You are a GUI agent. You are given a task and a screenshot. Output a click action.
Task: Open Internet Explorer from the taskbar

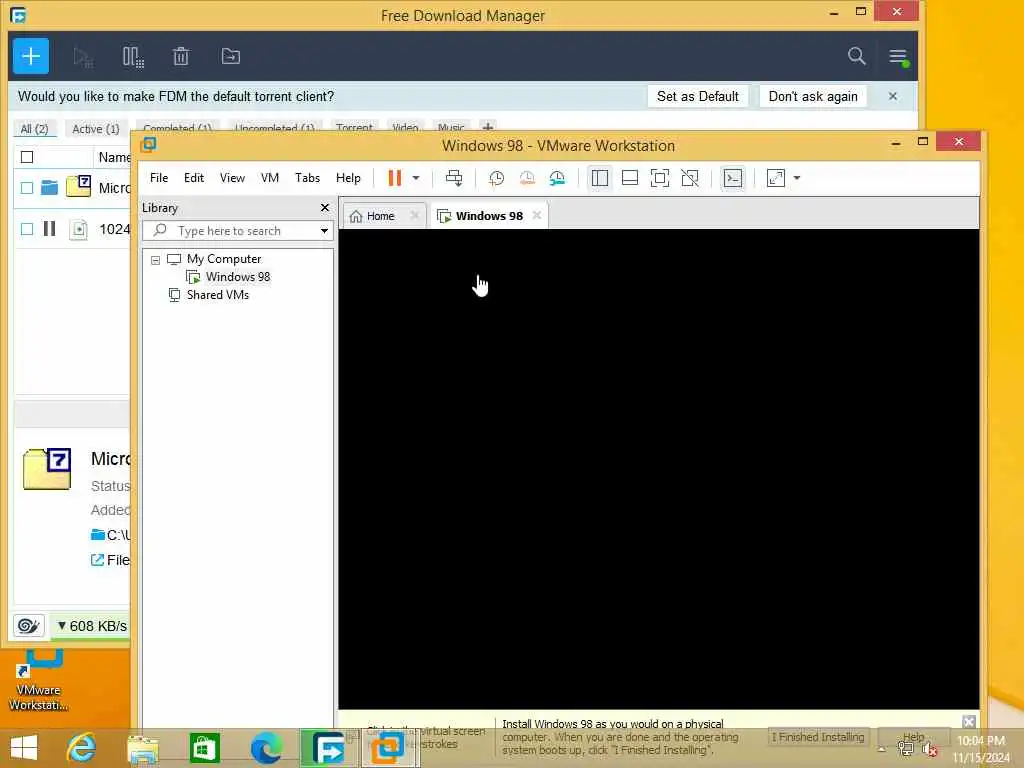82,748
